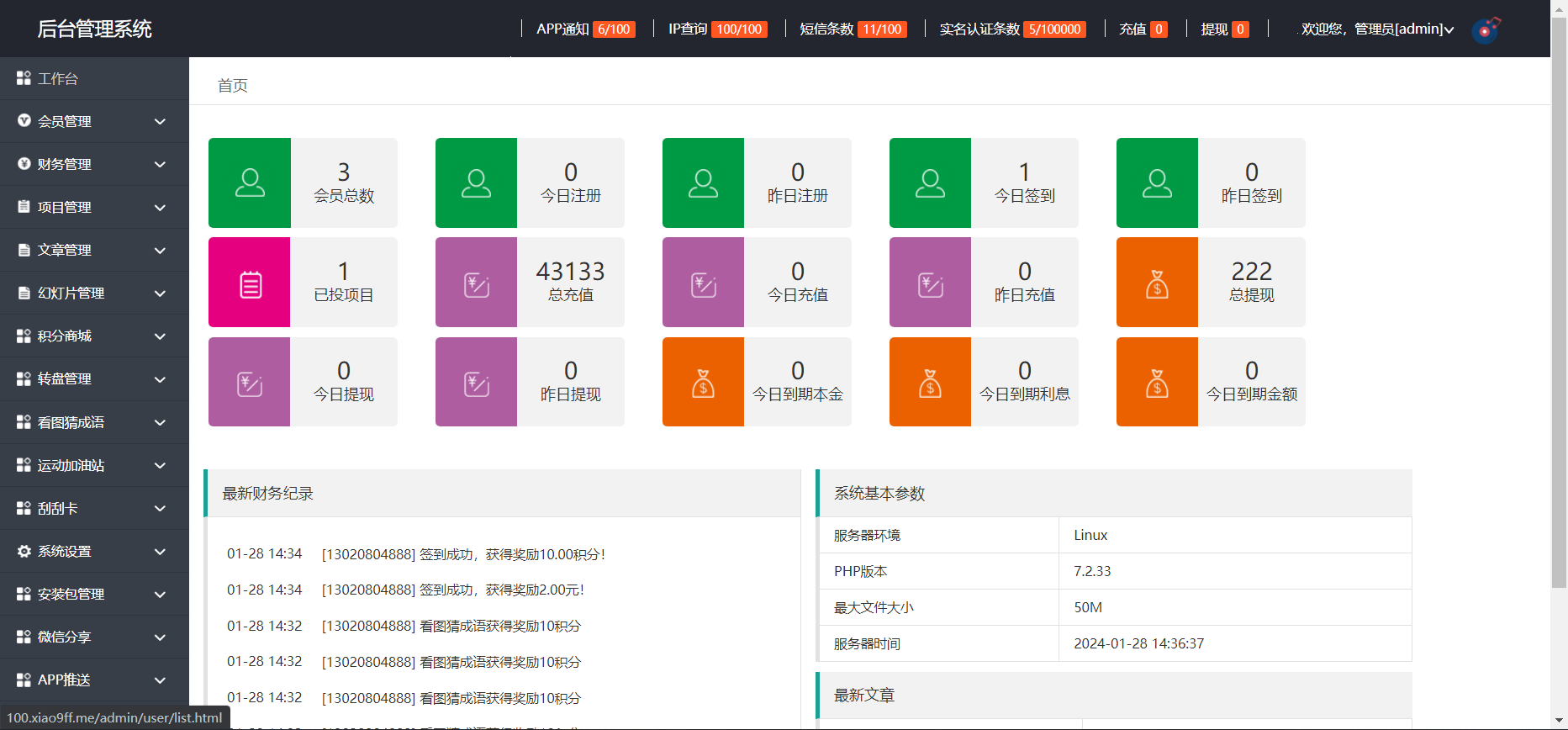The width and height of the screenshot is (1568, 730).
Task: Click the 后台管理系统 title logo
Action: (x=94, y=29)
